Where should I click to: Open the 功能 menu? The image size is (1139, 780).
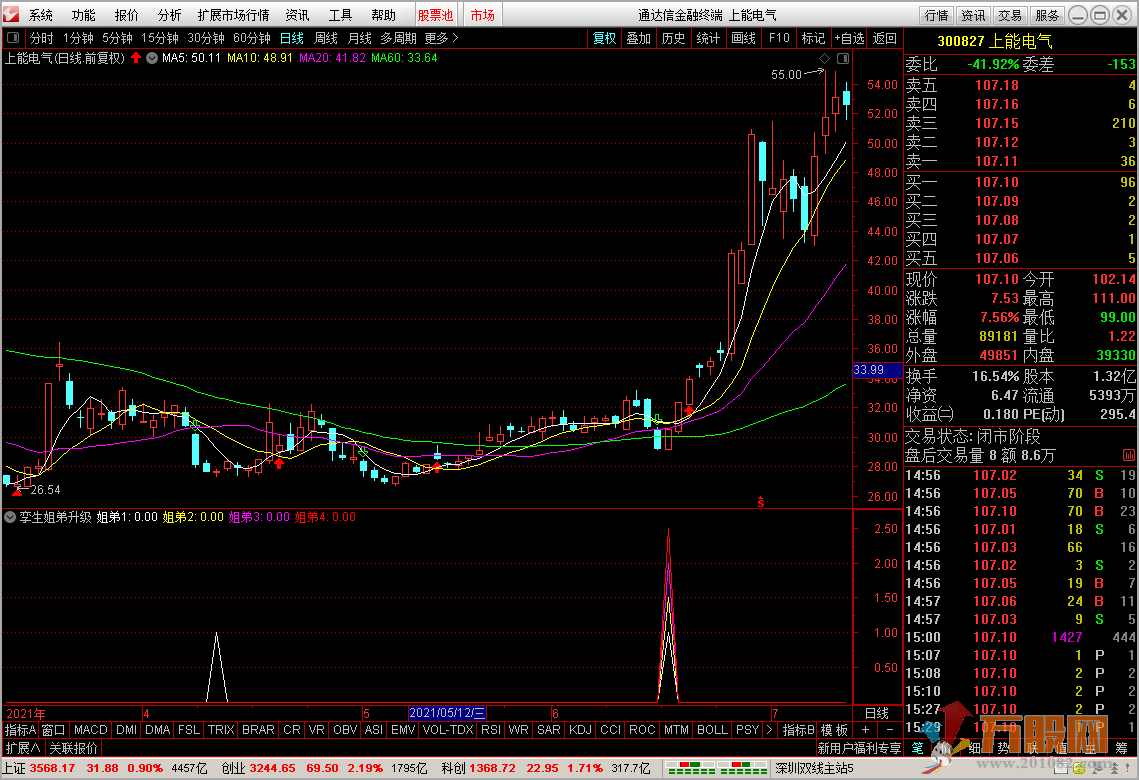coord(84,15)
